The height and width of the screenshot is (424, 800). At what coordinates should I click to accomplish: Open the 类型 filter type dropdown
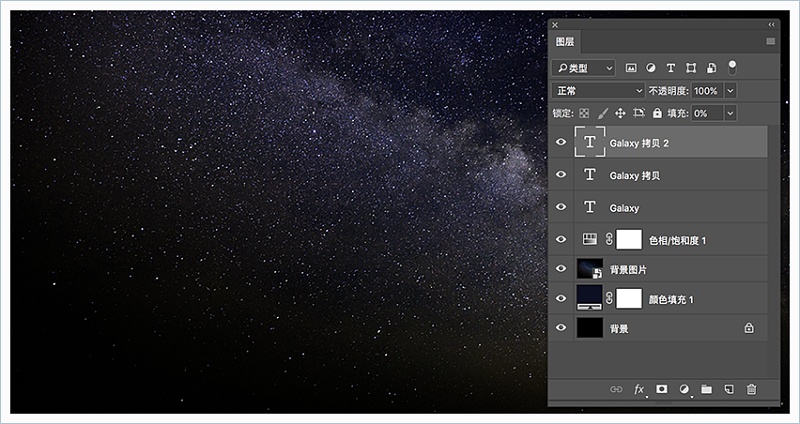click(584, 68)
